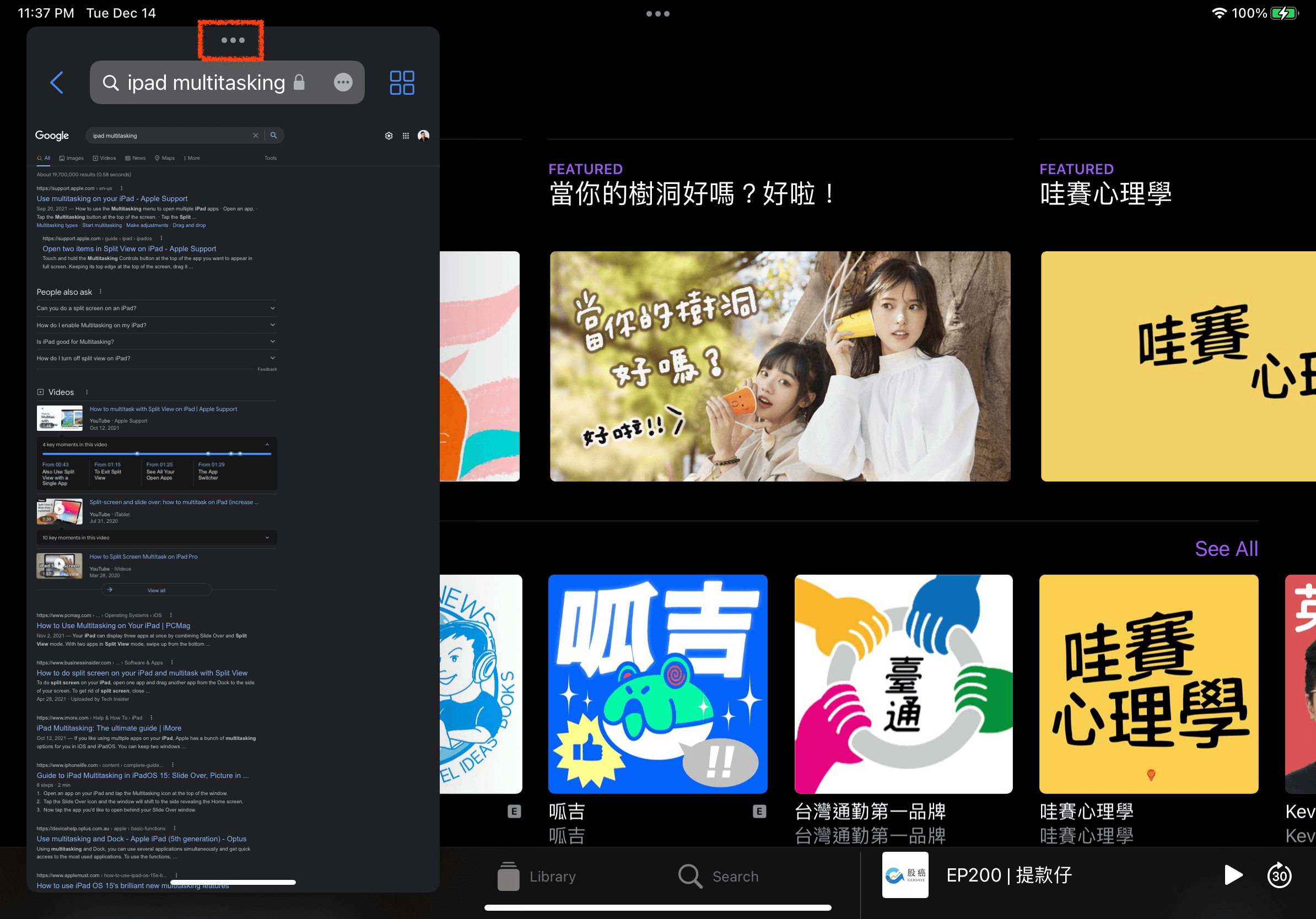Open the Google apps grid
This screenshot has height=919, width=1316.
point(406,136)
